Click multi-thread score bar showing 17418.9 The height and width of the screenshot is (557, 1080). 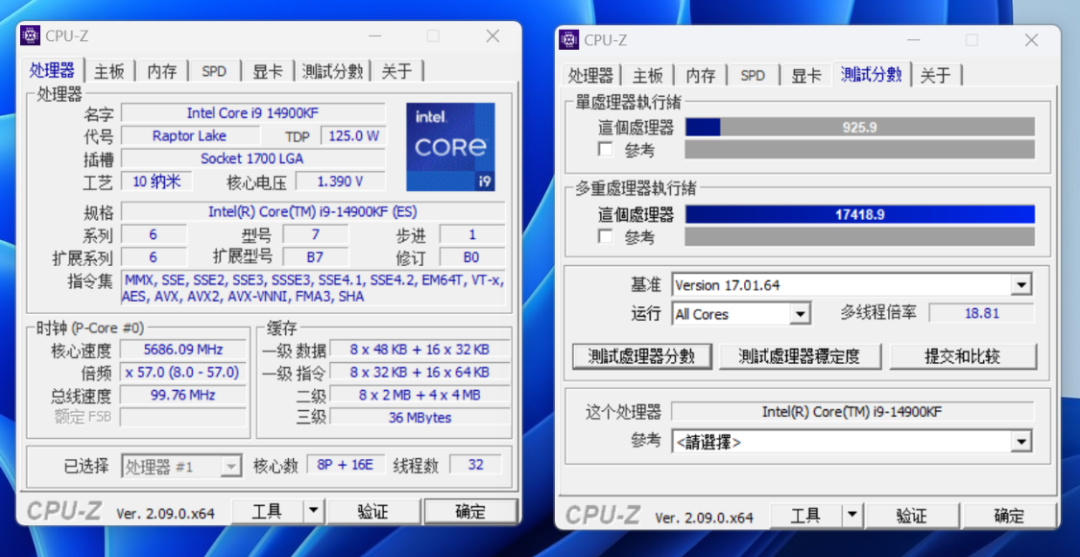[x=860, y=214]
